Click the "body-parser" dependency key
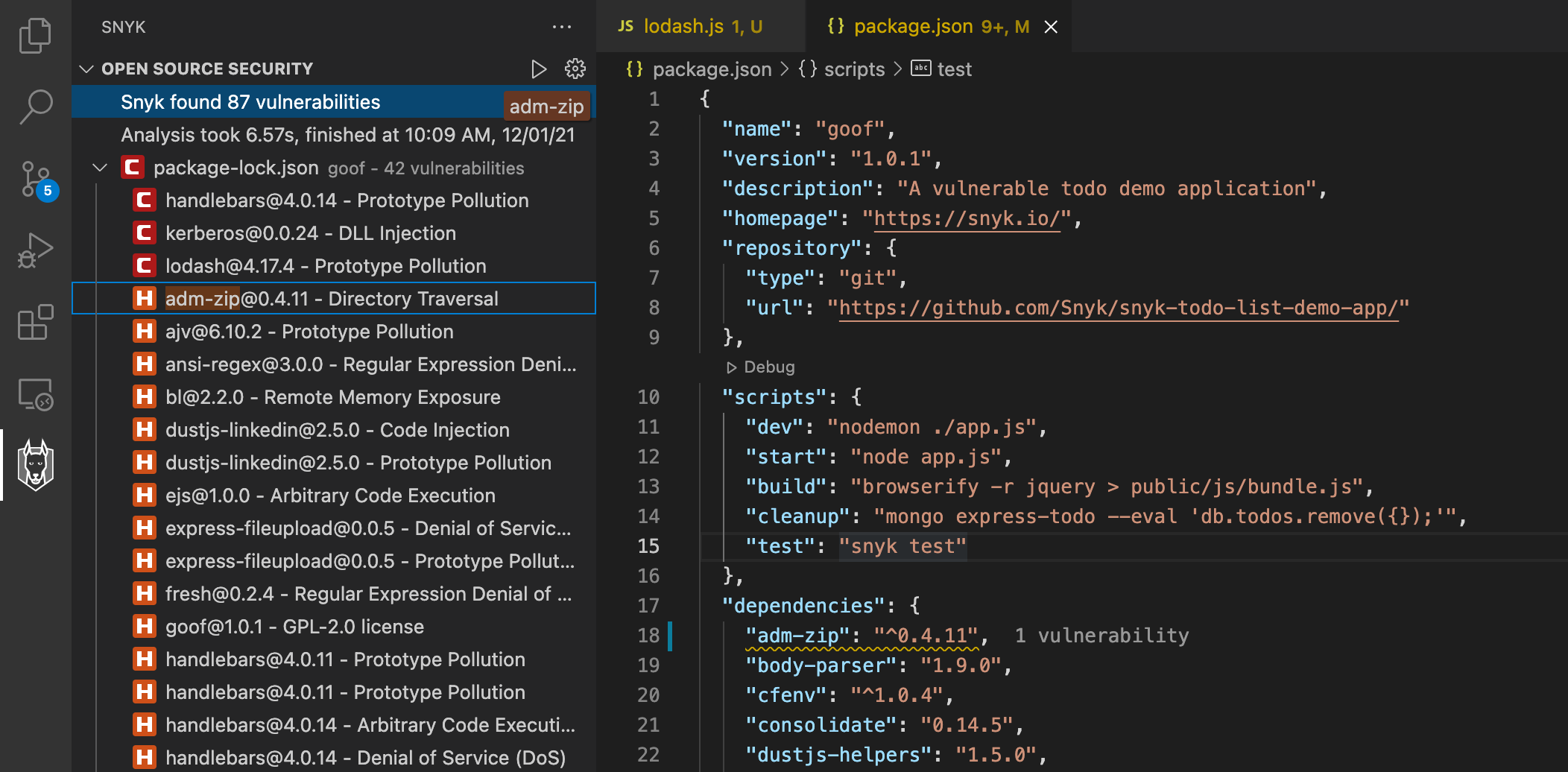The height and width of the screenshot is (772, 1568). point(821,665)
